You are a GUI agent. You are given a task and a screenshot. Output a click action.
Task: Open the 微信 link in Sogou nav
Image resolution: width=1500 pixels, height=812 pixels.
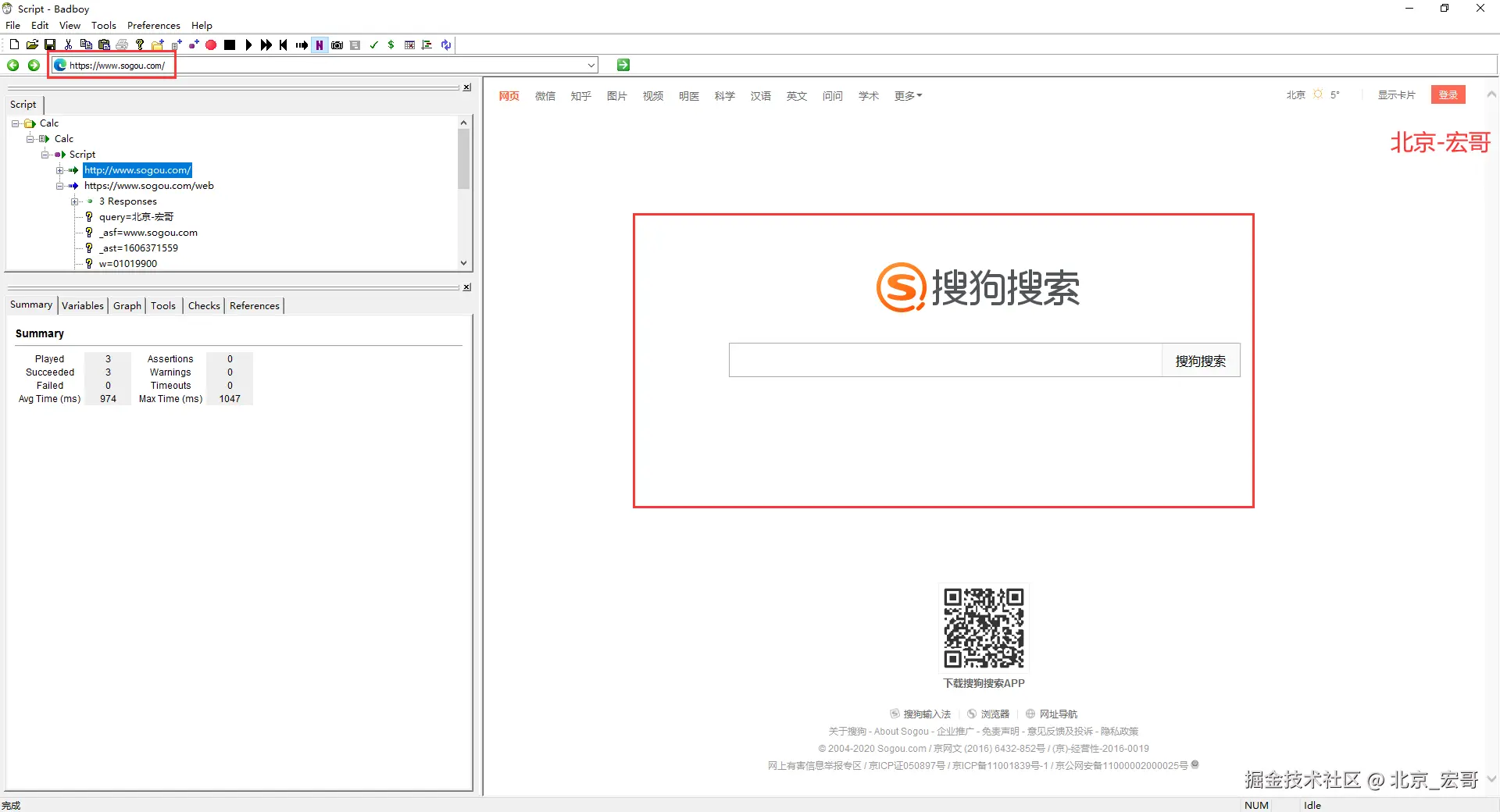pyautogui.click(x=545, y=96)
